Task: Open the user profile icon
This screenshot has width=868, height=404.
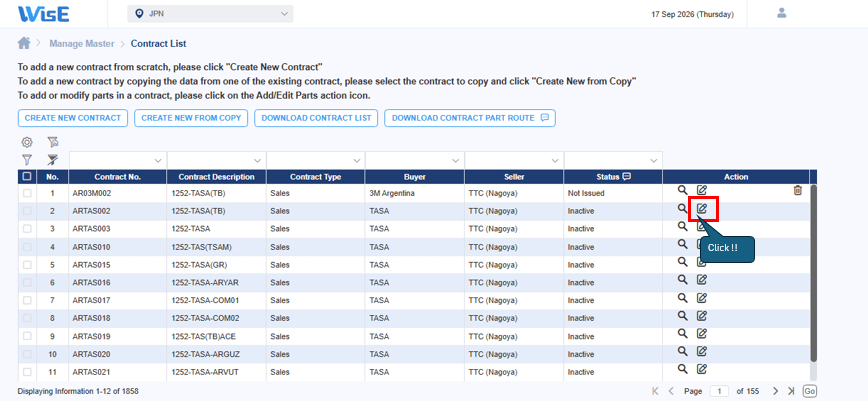Action: [x=782, y=13]
